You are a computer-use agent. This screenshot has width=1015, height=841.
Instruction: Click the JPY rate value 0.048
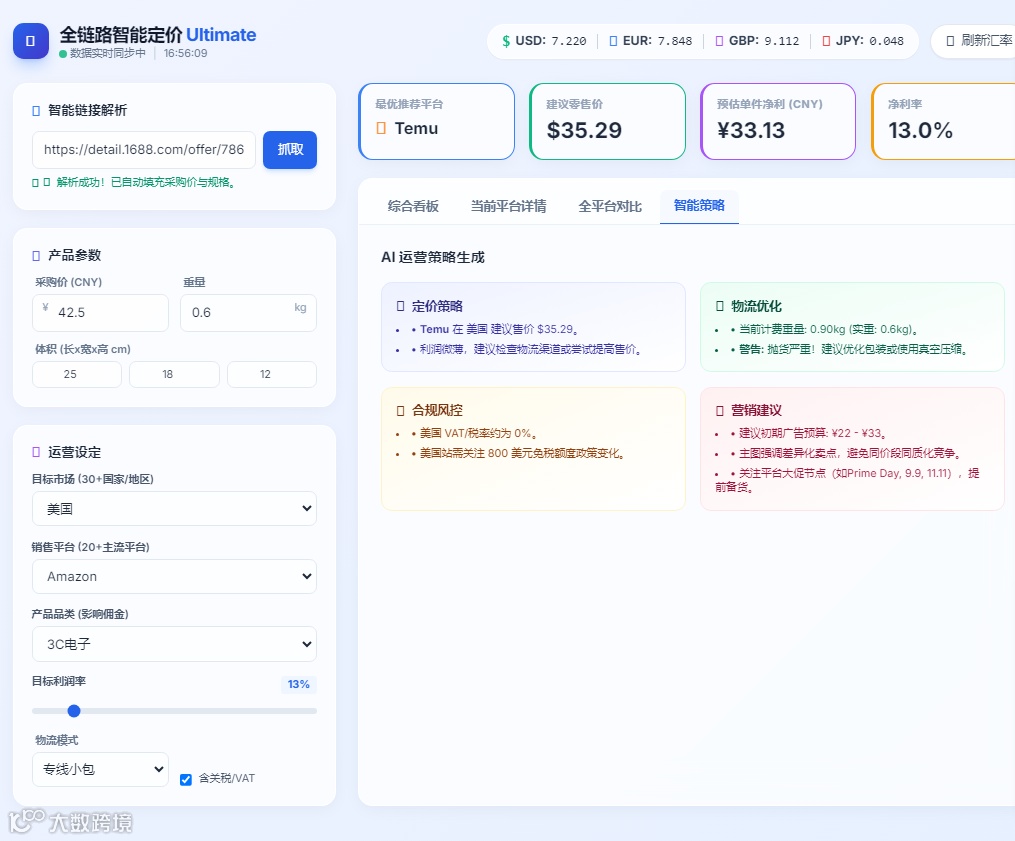(886, 41)
